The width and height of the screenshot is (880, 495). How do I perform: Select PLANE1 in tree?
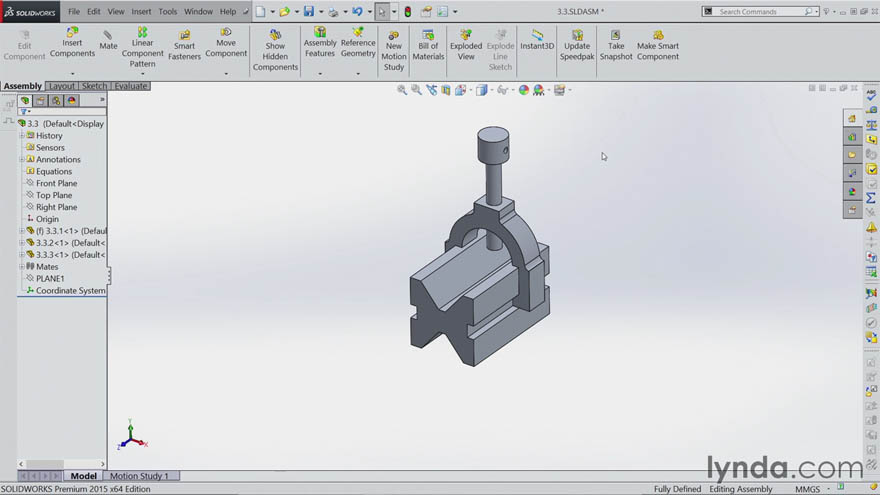pos(50,278)
